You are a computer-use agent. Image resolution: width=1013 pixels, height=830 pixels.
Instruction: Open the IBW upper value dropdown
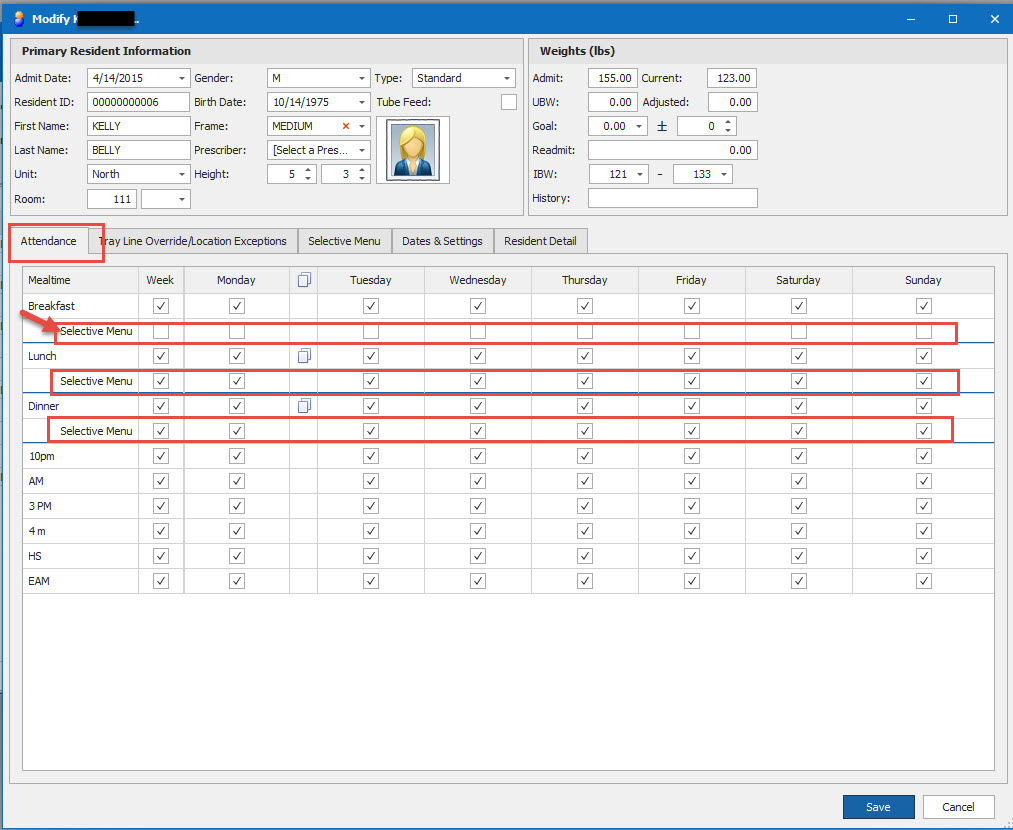724,174
